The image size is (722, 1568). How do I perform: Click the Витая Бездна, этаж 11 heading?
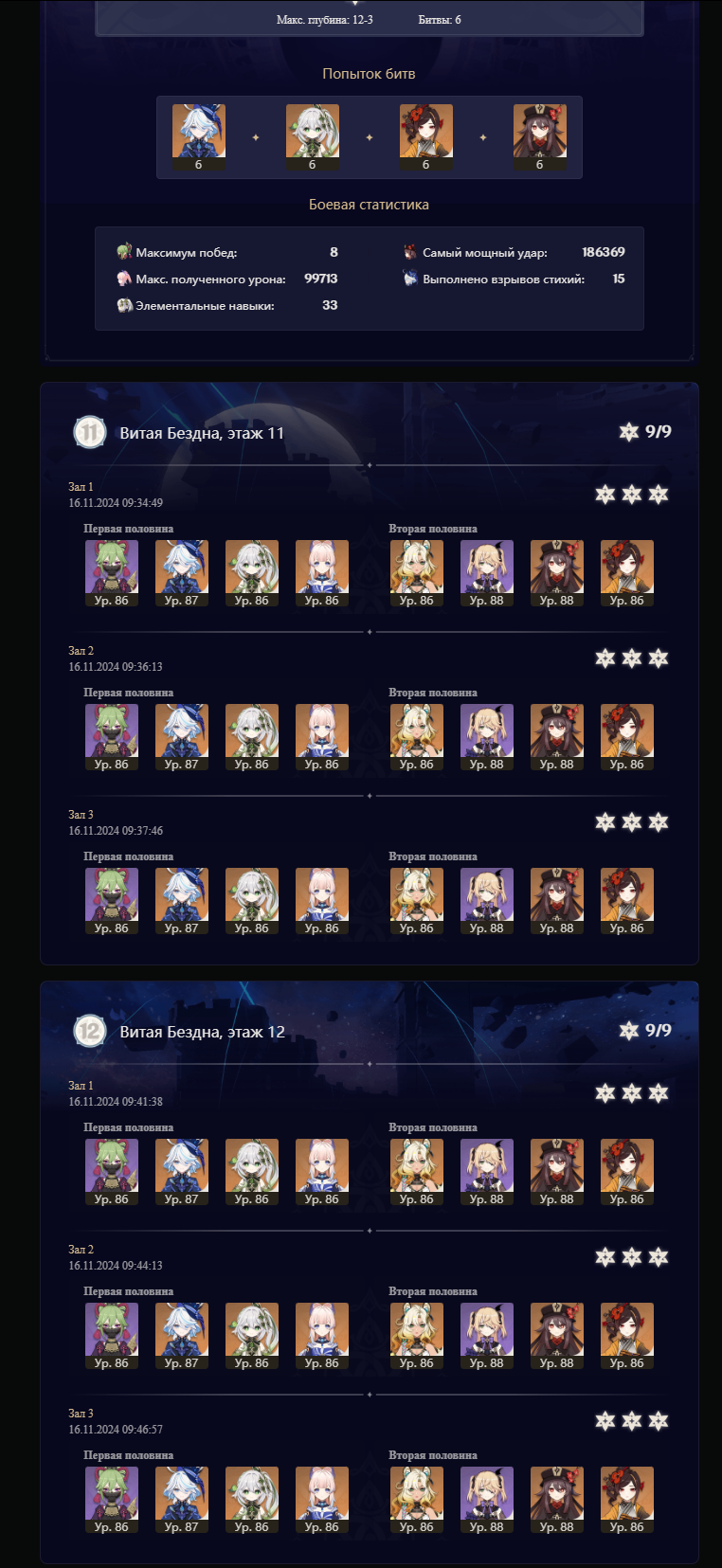pos(202,433)
